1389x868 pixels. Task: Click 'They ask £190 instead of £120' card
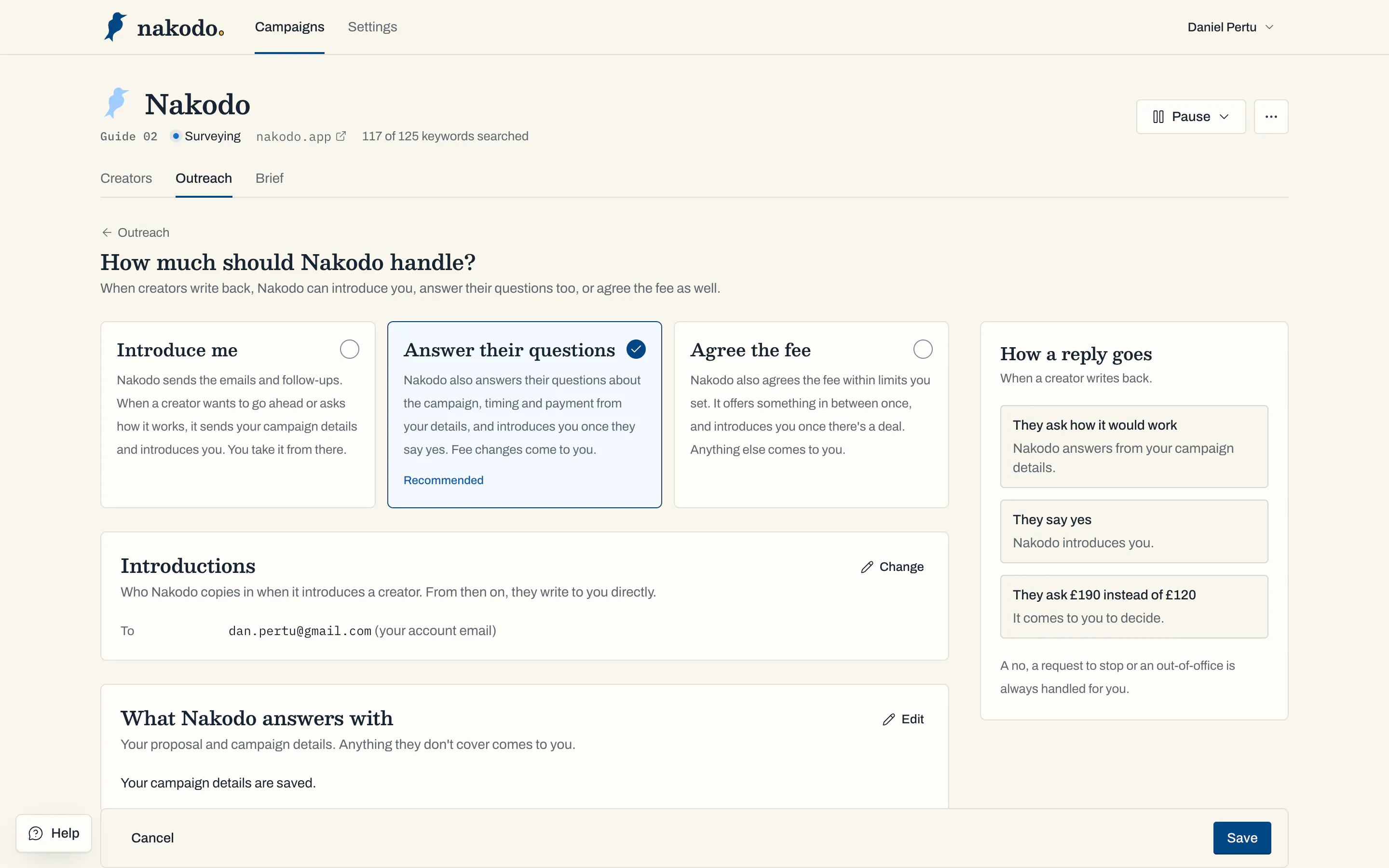[1133, 607]
